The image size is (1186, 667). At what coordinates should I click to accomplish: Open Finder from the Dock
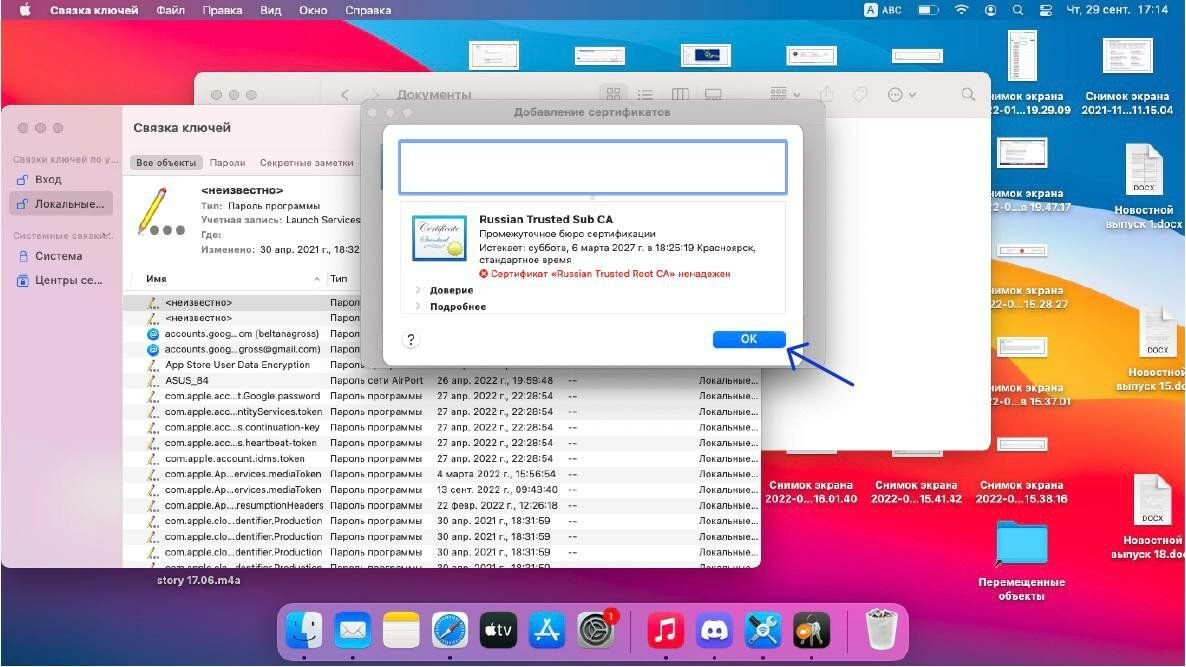[x=304, y=629]
